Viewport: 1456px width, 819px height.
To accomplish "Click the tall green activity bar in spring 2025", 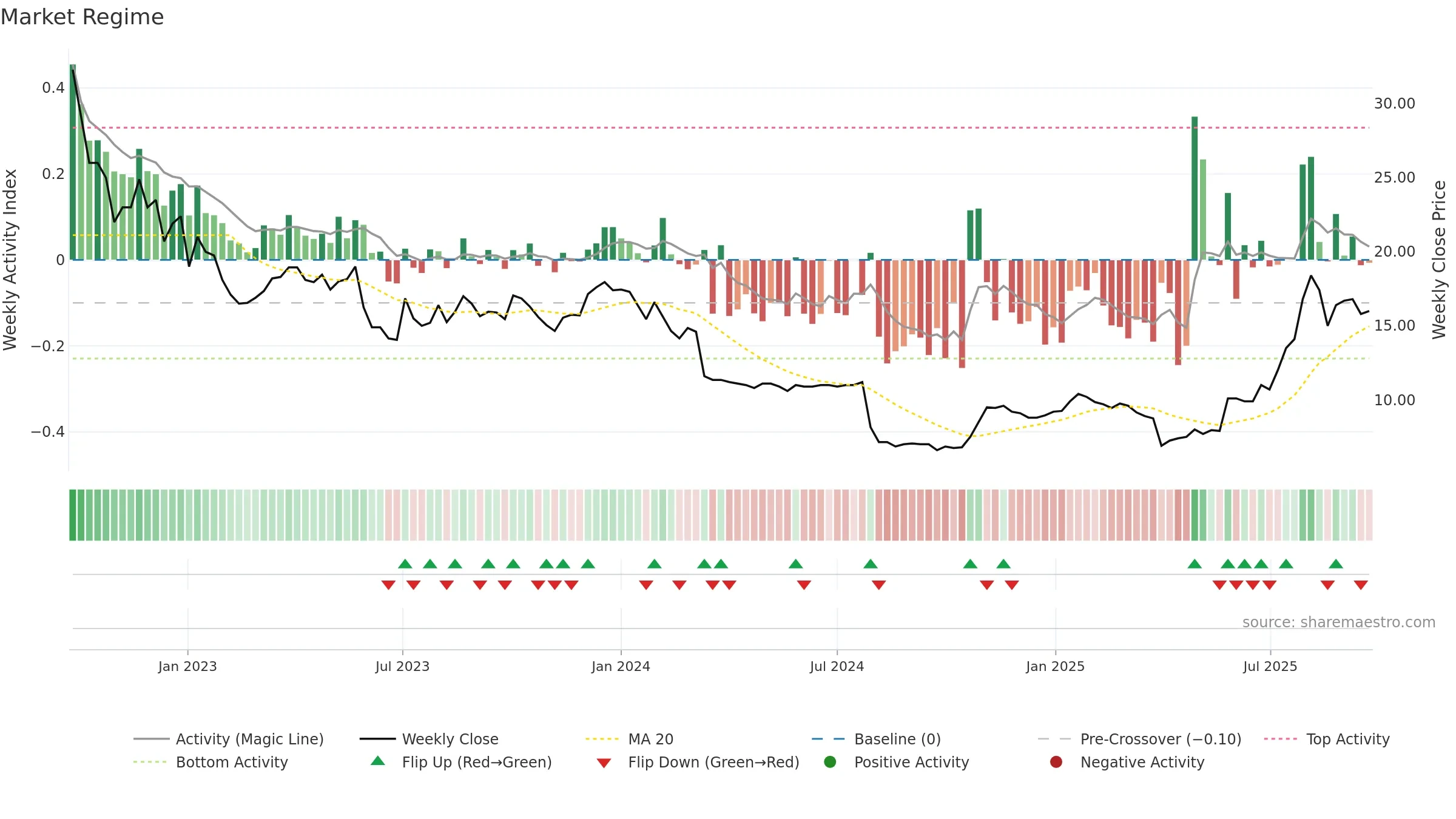I will point(1195,188).
